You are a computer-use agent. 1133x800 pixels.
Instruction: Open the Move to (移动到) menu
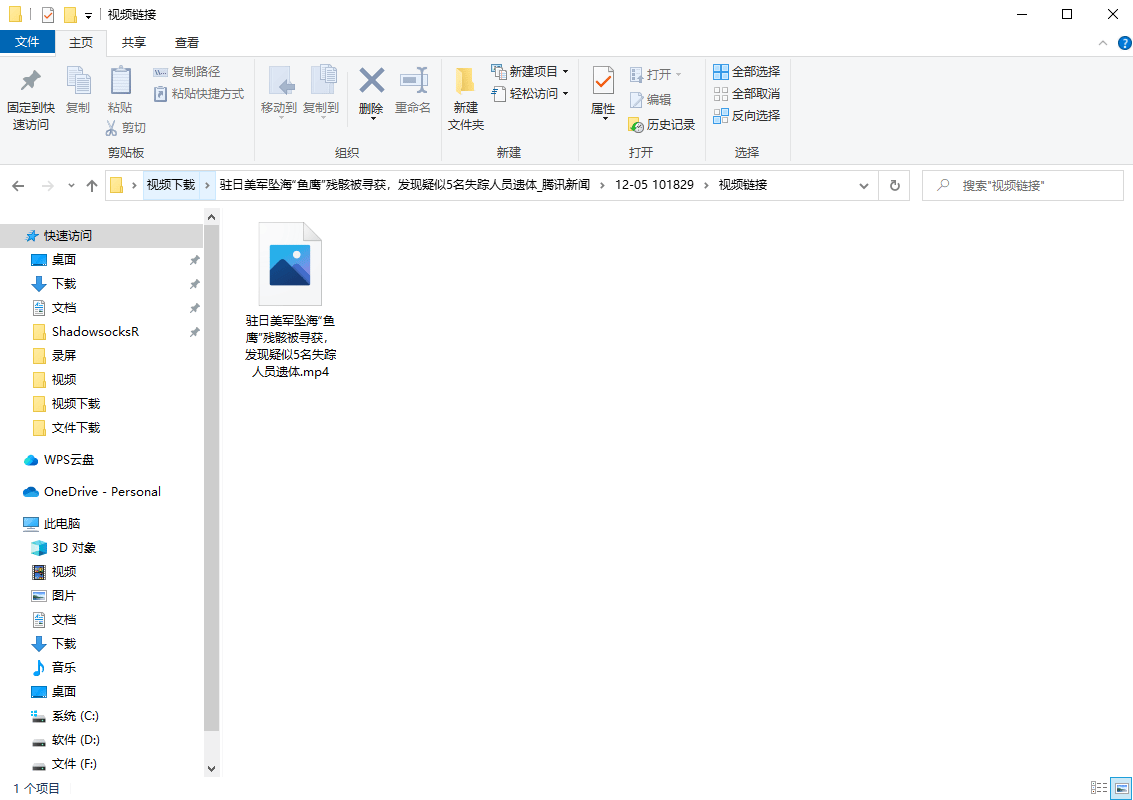click(279, 91)
